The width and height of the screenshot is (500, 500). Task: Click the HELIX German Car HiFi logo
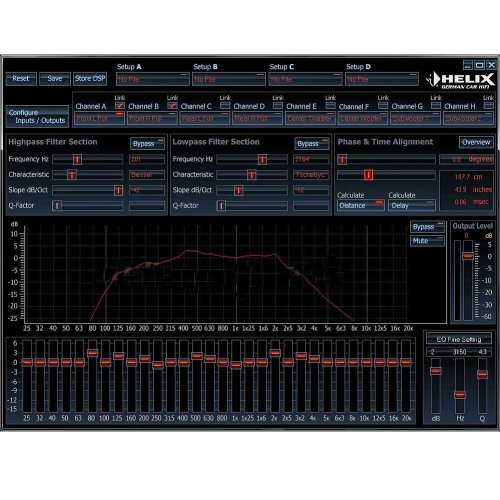click(x=460, y=80)
